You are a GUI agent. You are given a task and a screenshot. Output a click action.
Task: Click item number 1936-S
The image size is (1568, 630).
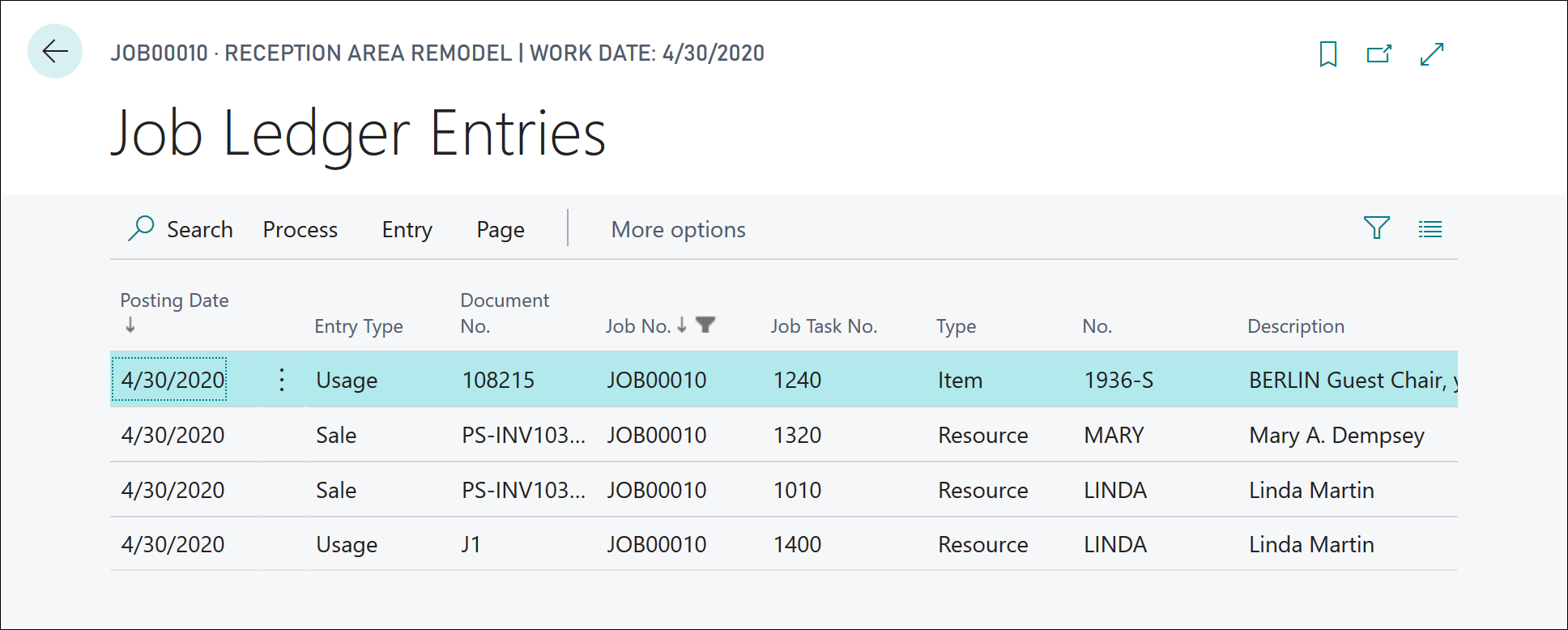[x=1118, y=380]
